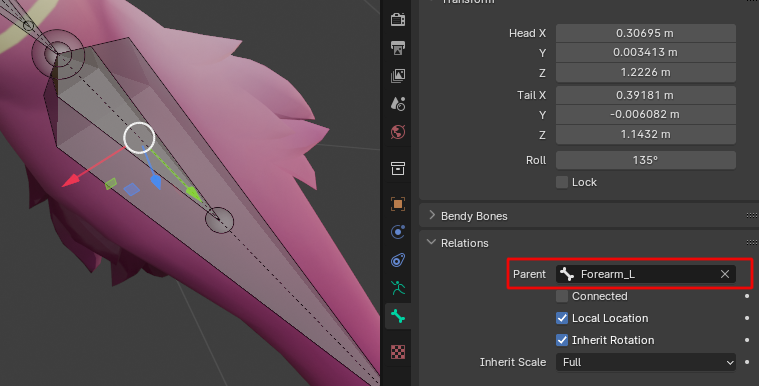Open the View Layer properties tab
Image resolution: width=759 pixels, height=386 pixels.
click(397, 76)
